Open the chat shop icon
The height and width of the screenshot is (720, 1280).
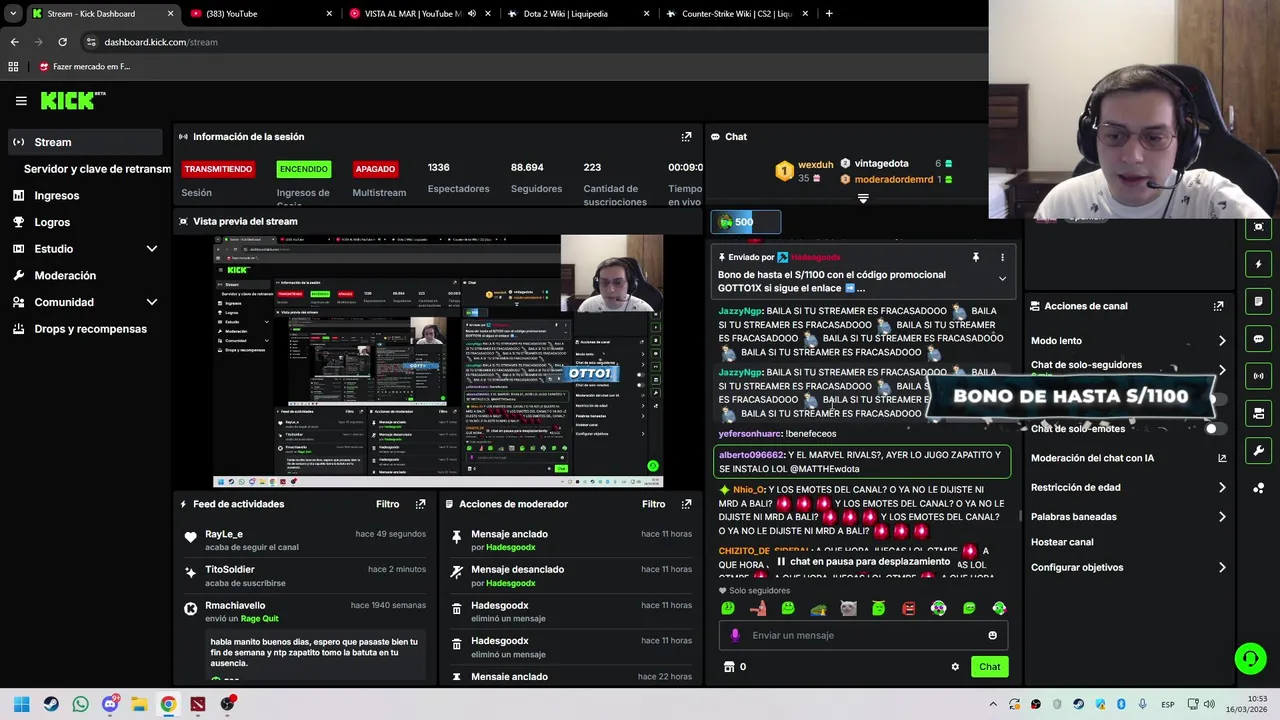pos(729,667)
